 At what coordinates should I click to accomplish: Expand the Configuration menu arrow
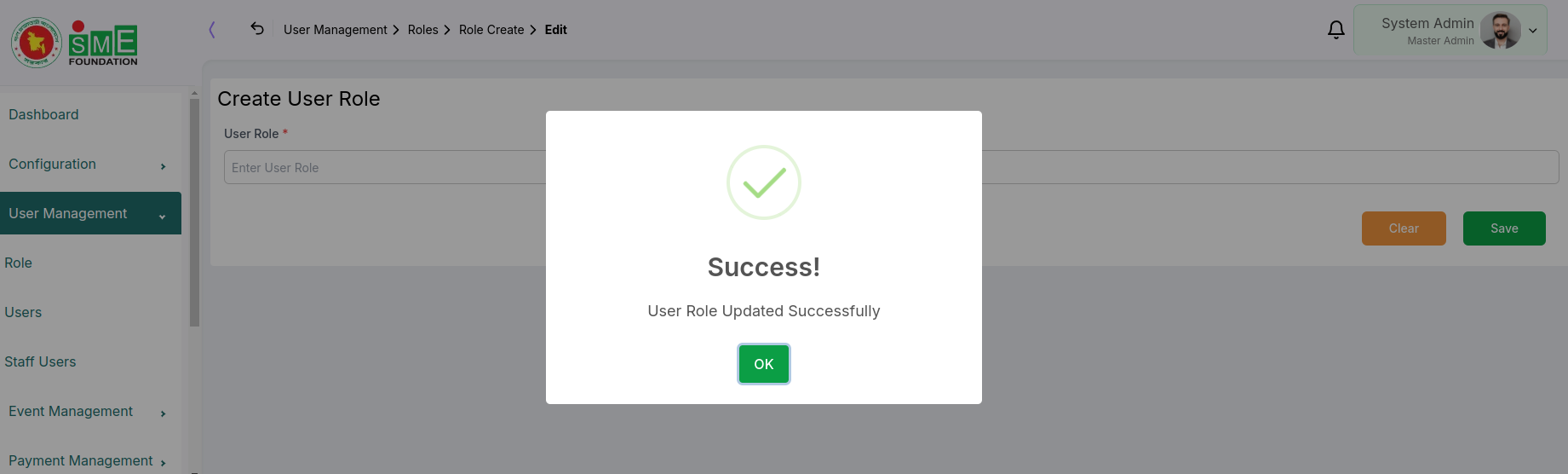coord(163,166)
